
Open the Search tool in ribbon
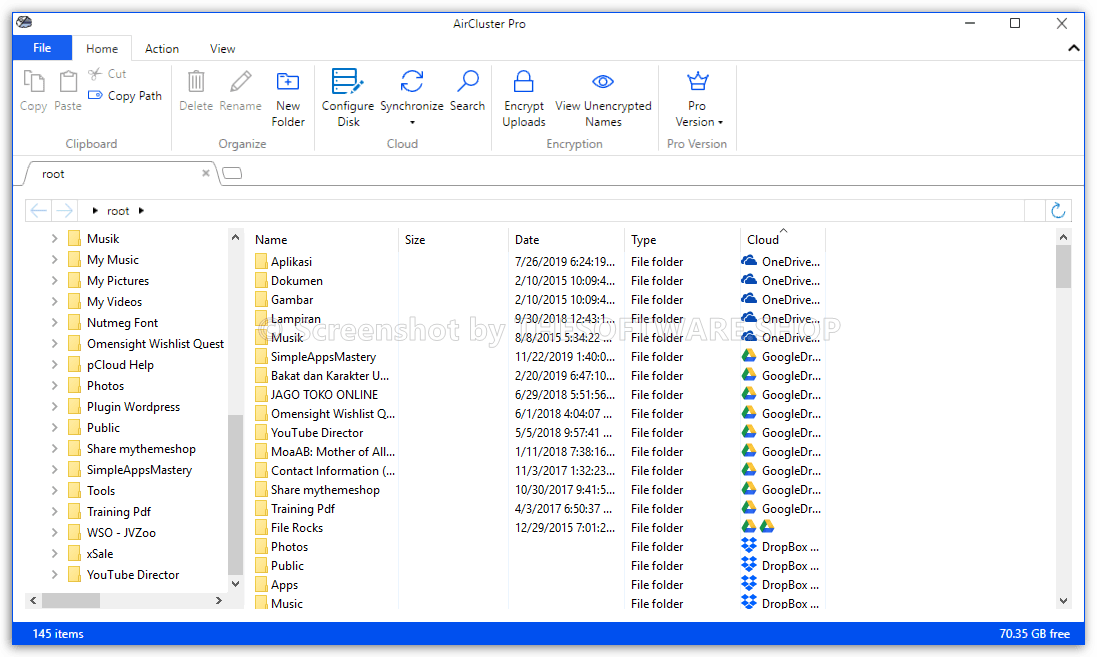point(467,82)
